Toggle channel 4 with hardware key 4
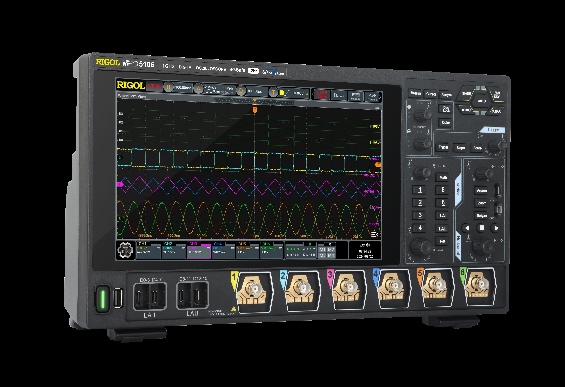 [419, 228]
